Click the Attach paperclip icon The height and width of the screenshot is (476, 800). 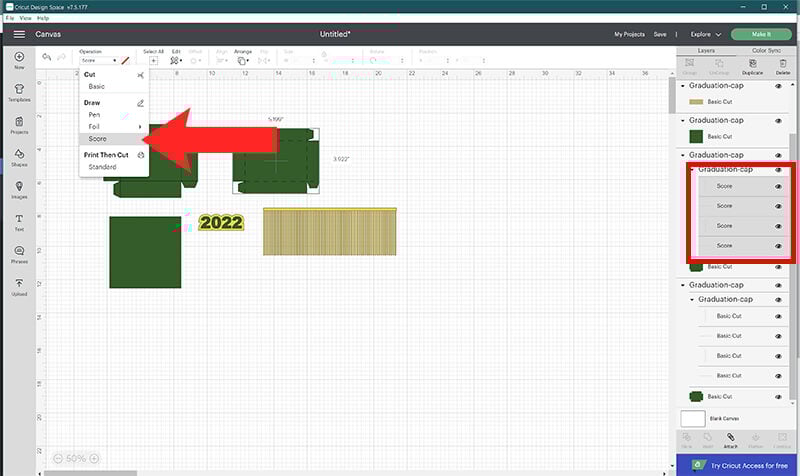point(731,437)
